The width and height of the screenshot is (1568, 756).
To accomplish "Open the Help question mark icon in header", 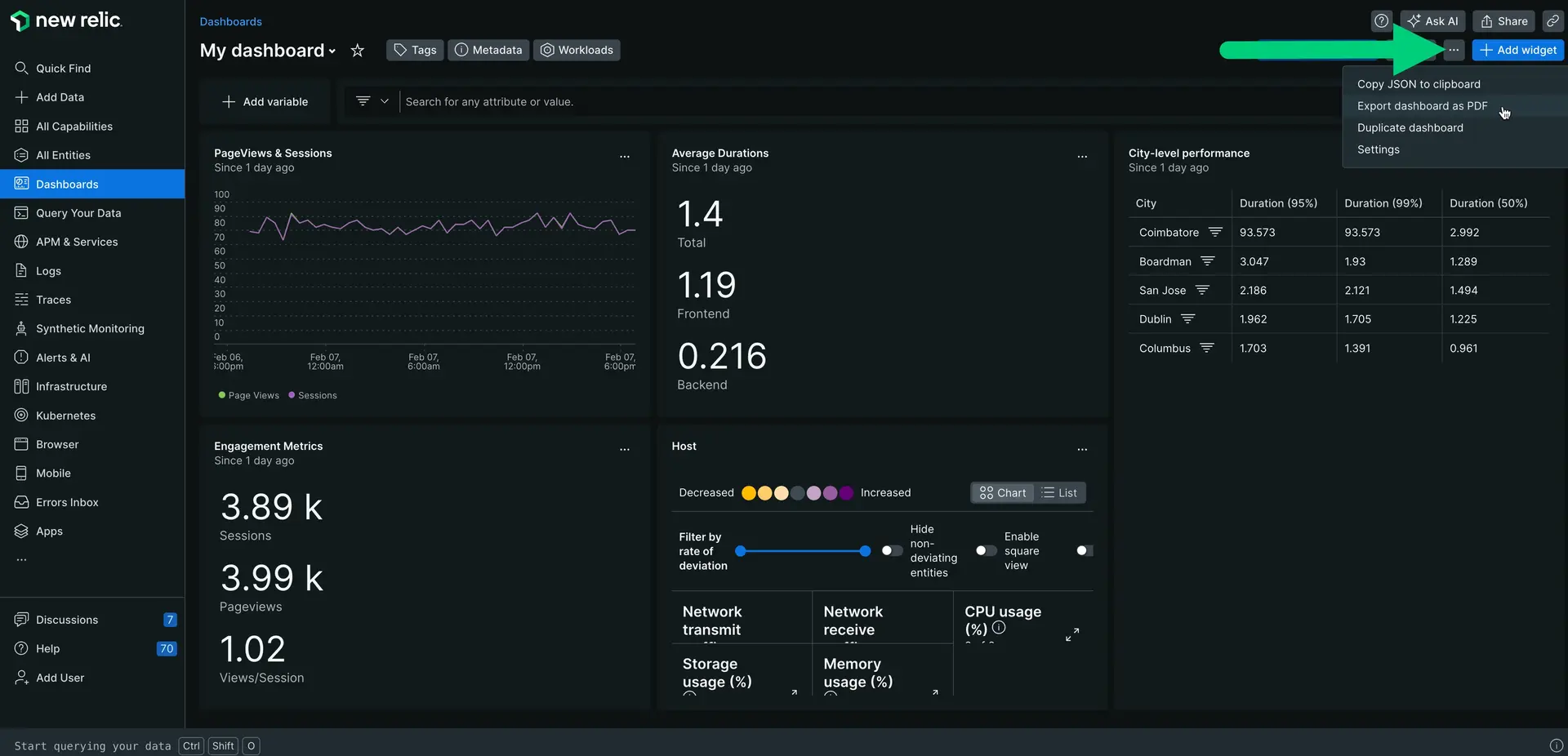I will pyautogui.click(x=1381, y=21).
